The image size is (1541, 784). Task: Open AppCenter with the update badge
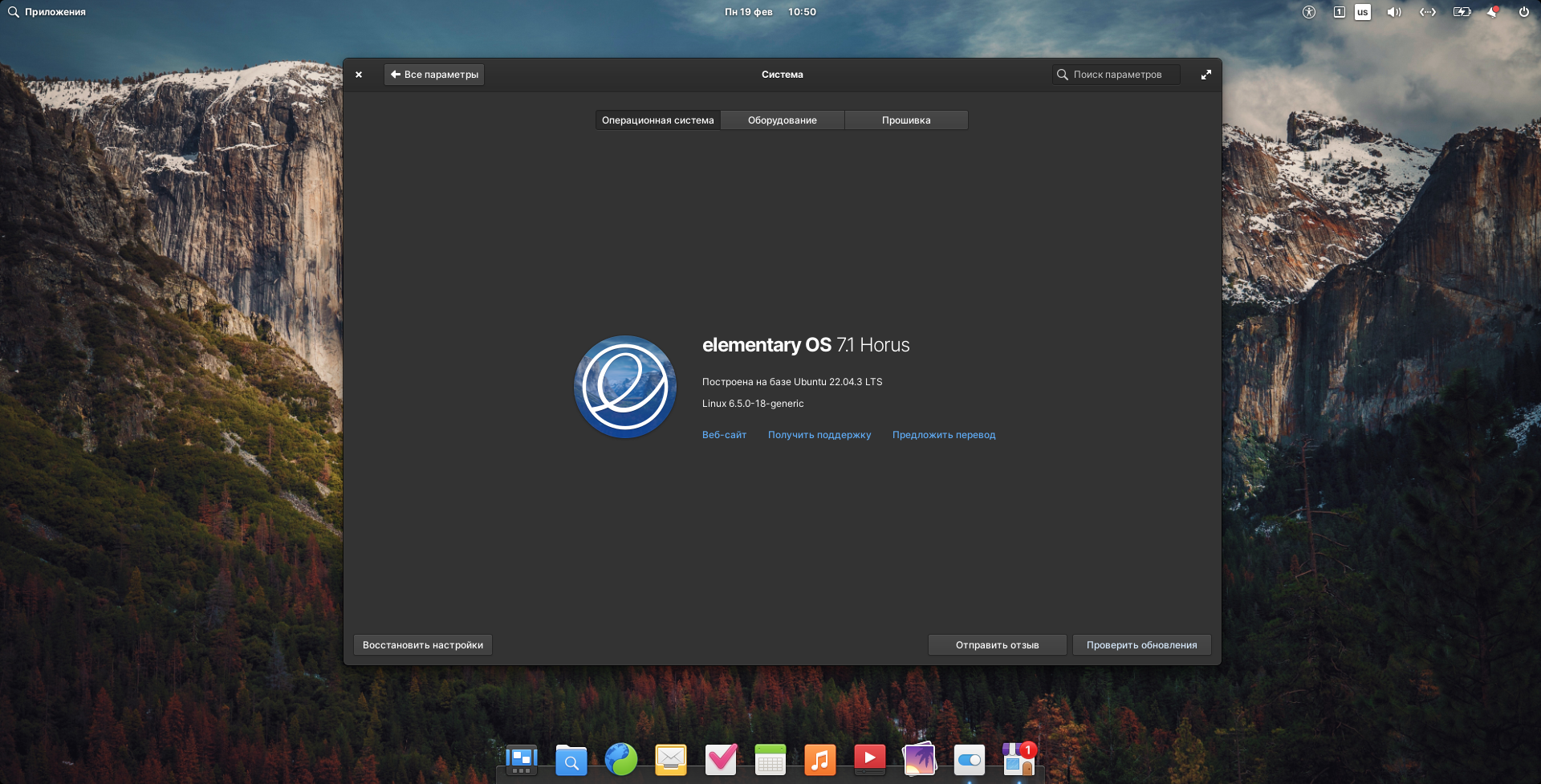tap(1019, 759)
